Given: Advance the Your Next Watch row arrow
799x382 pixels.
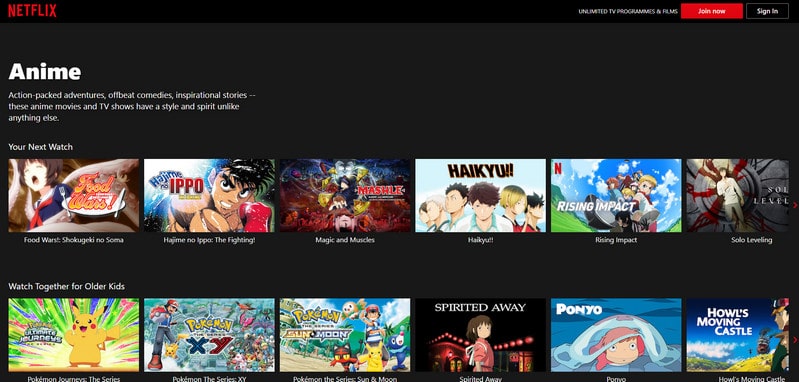Looking at the screenshot, I should 795,205.
